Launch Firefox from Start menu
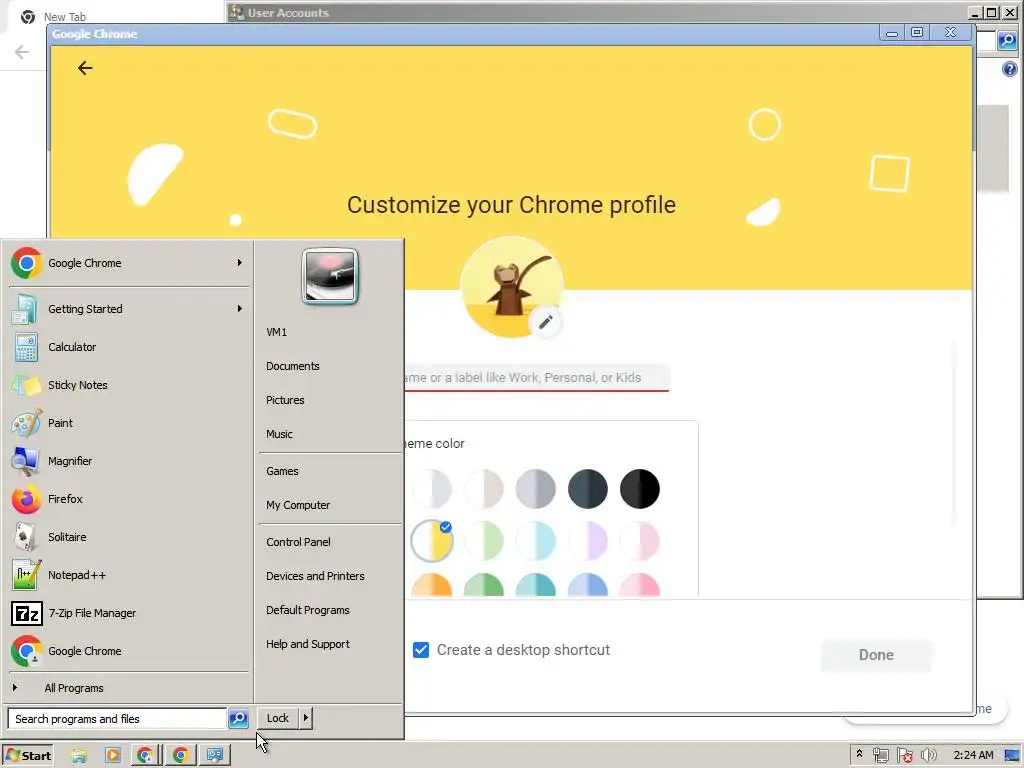The width and height of the screenshot is (1024, 768). (129, 499)
